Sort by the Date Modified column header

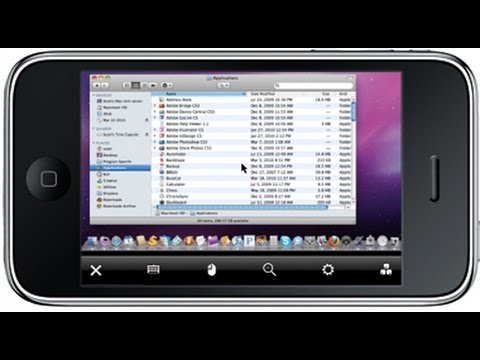(x=276, y=94)
